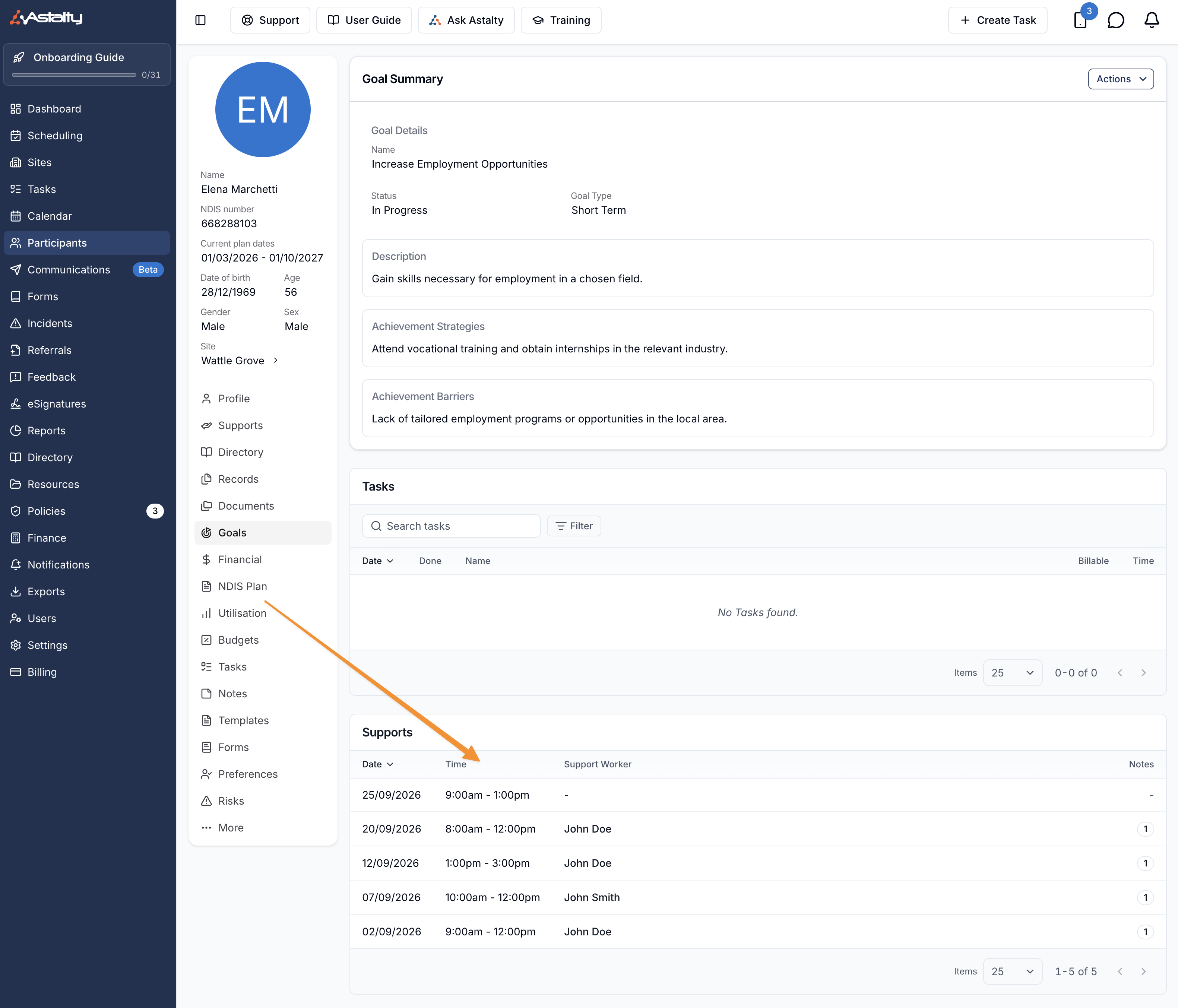Click the Create Task button
This screenshot has width=1178, height=1008.
pos(997,20)
